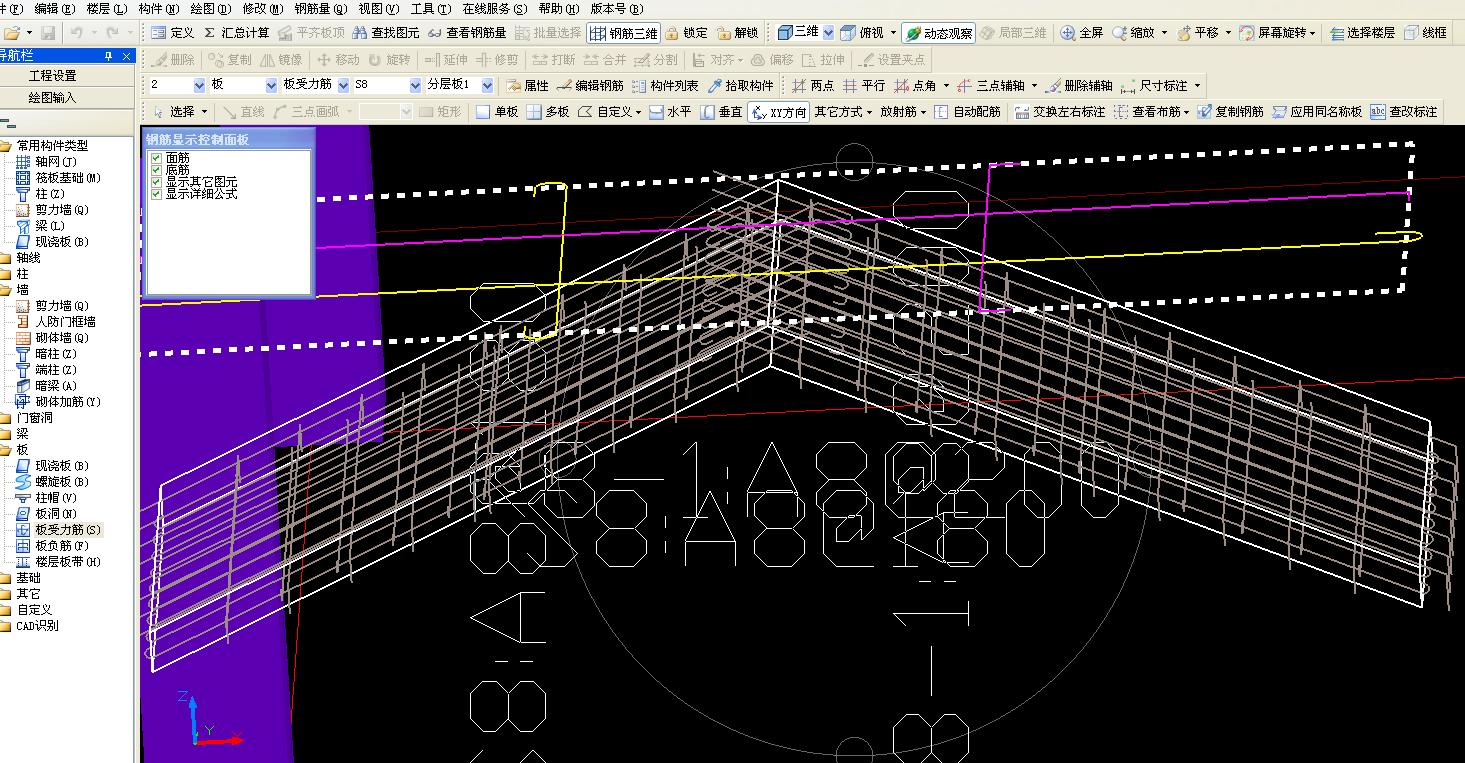Select 单板 single slab mode
1465x763 pixels.
pos(497,112)
